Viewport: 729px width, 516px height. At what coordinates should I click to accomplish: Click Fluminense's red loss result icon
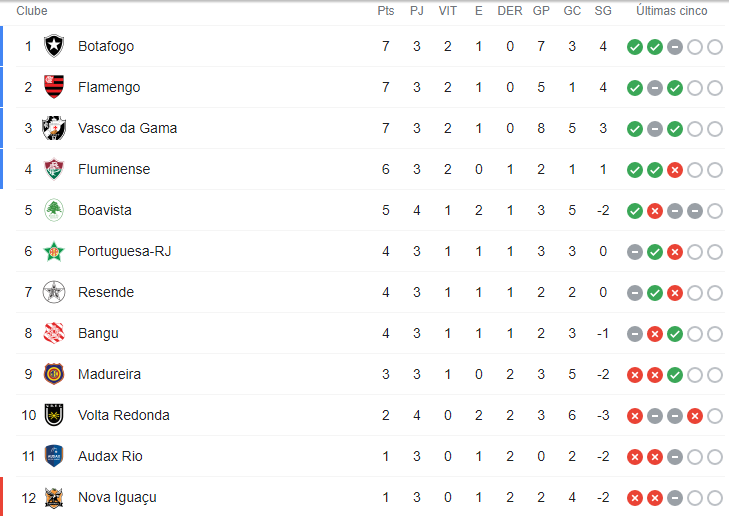pos(675,170)
